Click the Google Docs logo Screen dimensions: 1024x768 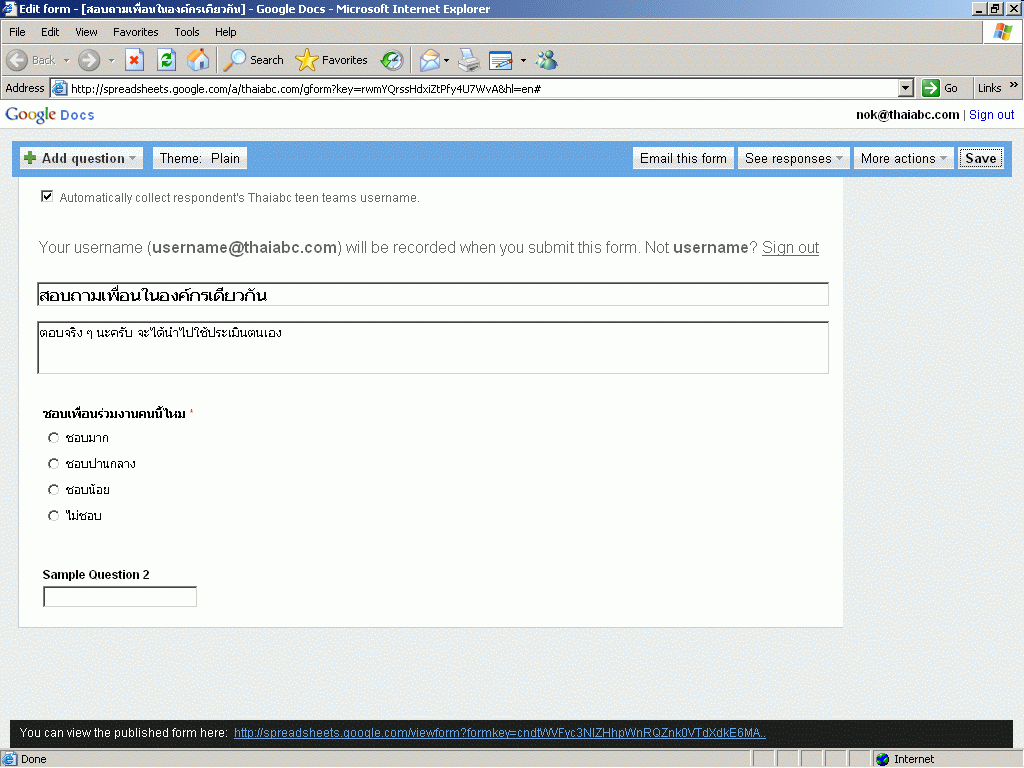(x=50, y=115)
